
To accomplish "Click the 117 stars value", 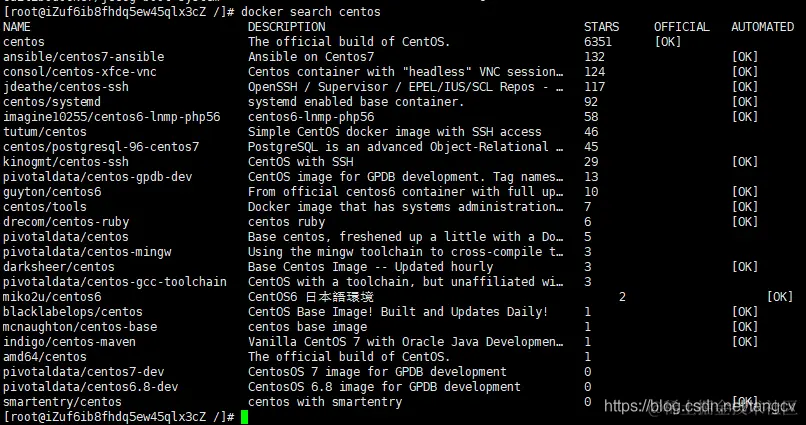I will pyautogui.click(x=594, y=86).
